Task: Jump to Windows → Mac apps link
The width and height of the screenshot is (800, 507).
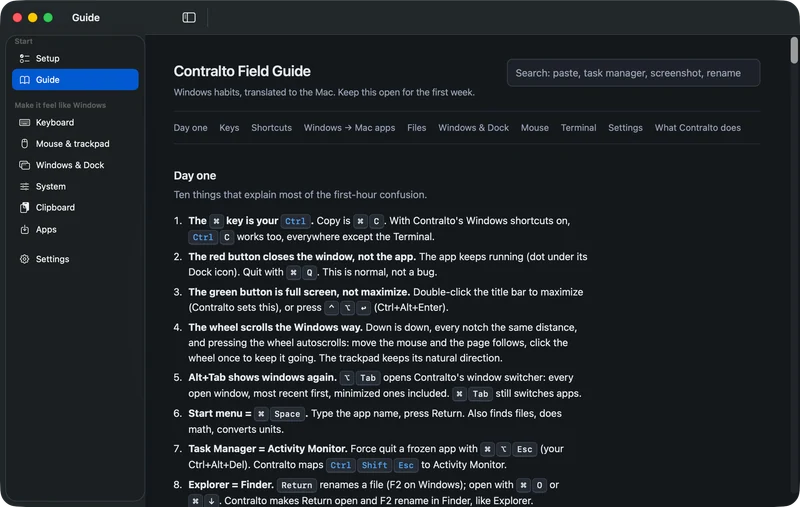Action: coord(349,128)
